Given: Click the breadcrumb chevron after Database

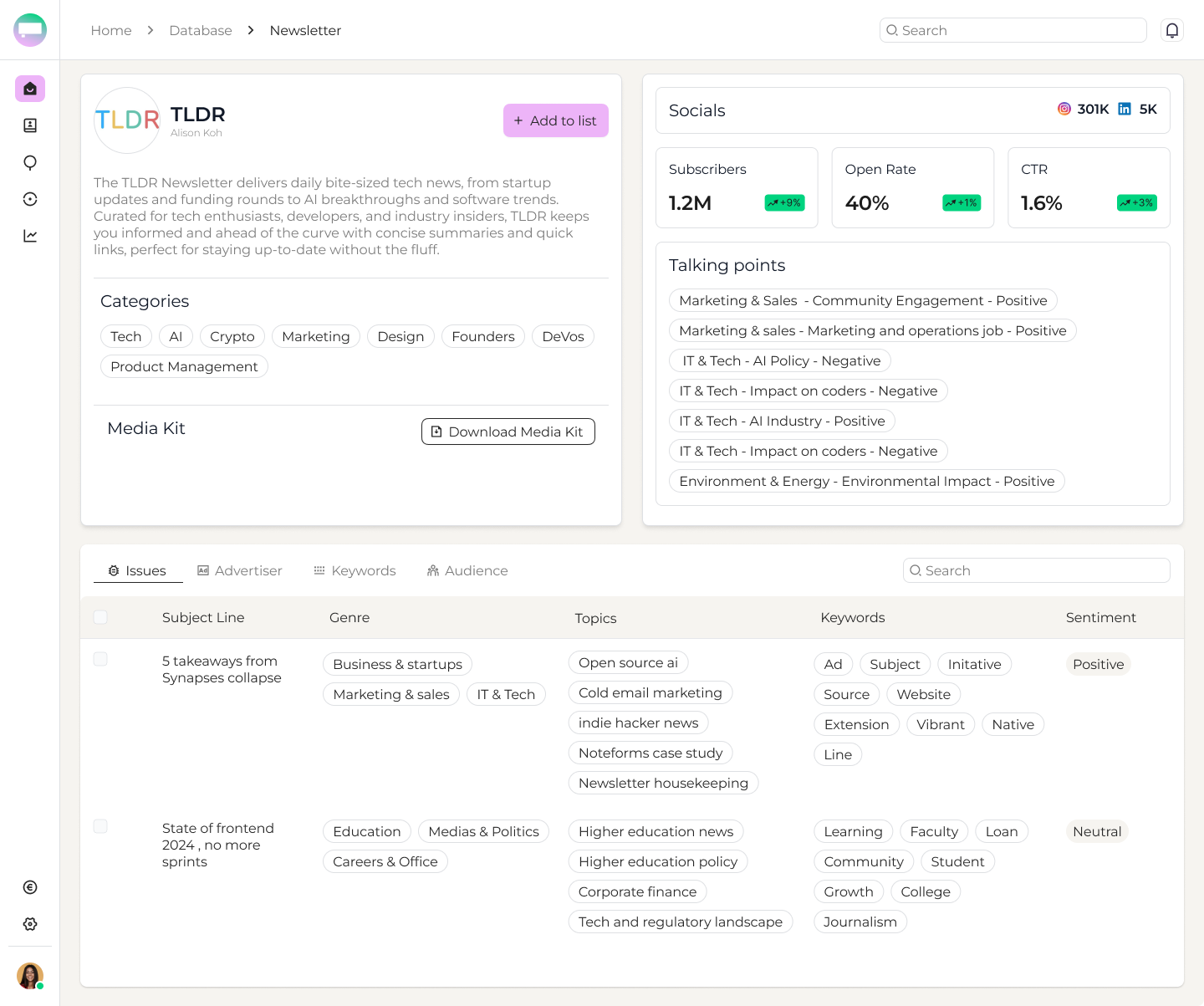Looking at the screenshot, I should [251, 30].
